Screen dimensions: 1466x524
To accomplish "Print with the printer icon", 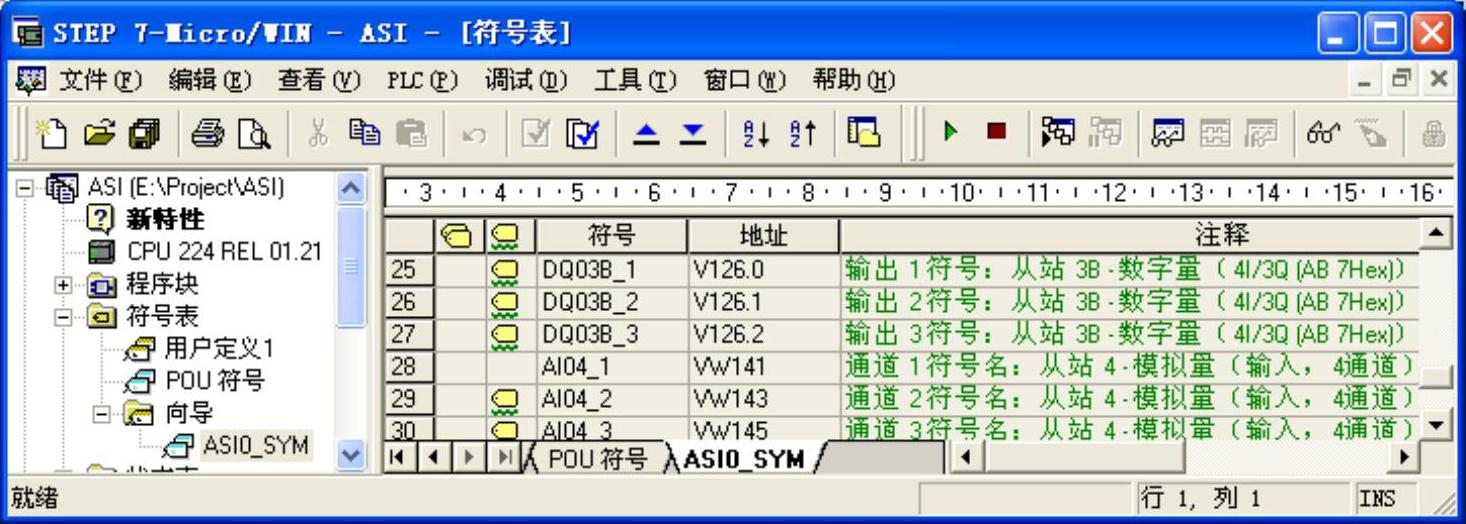I will pos(208,132).
